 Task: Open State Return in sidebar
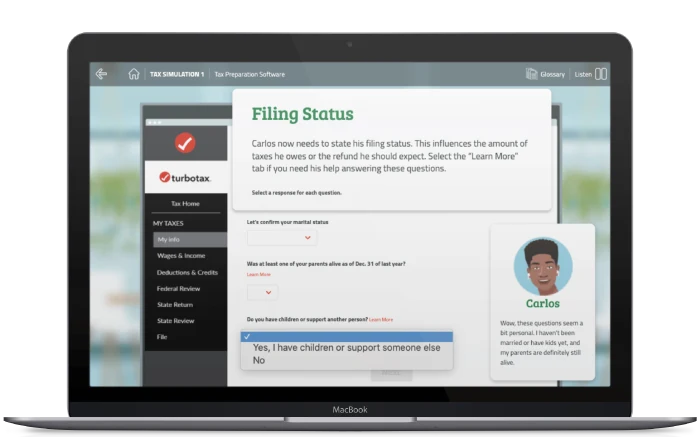pyautogui.click(x=173, y=304)
